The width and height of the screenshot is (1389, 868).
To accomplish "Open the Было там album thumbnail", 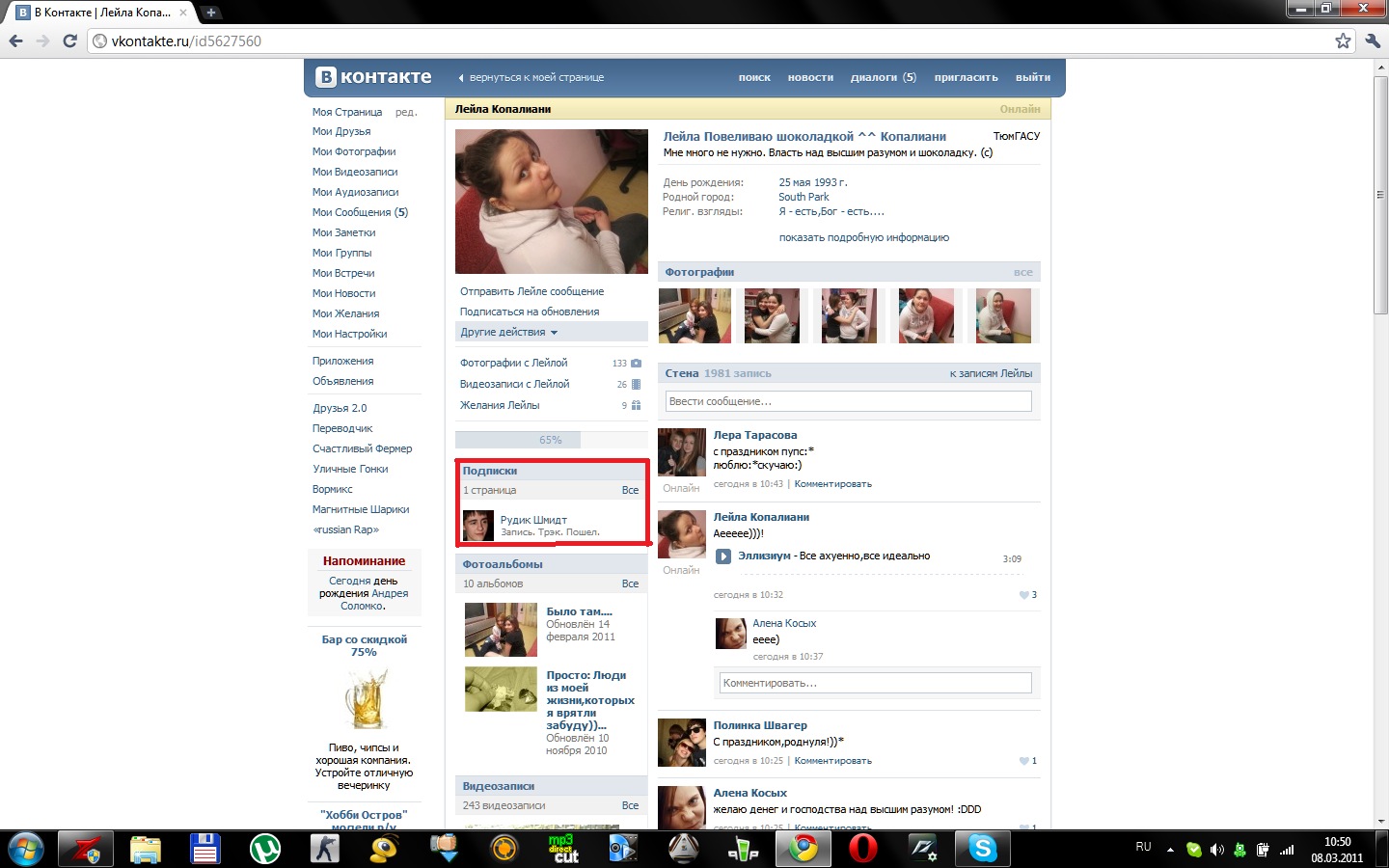I will 501,629.
